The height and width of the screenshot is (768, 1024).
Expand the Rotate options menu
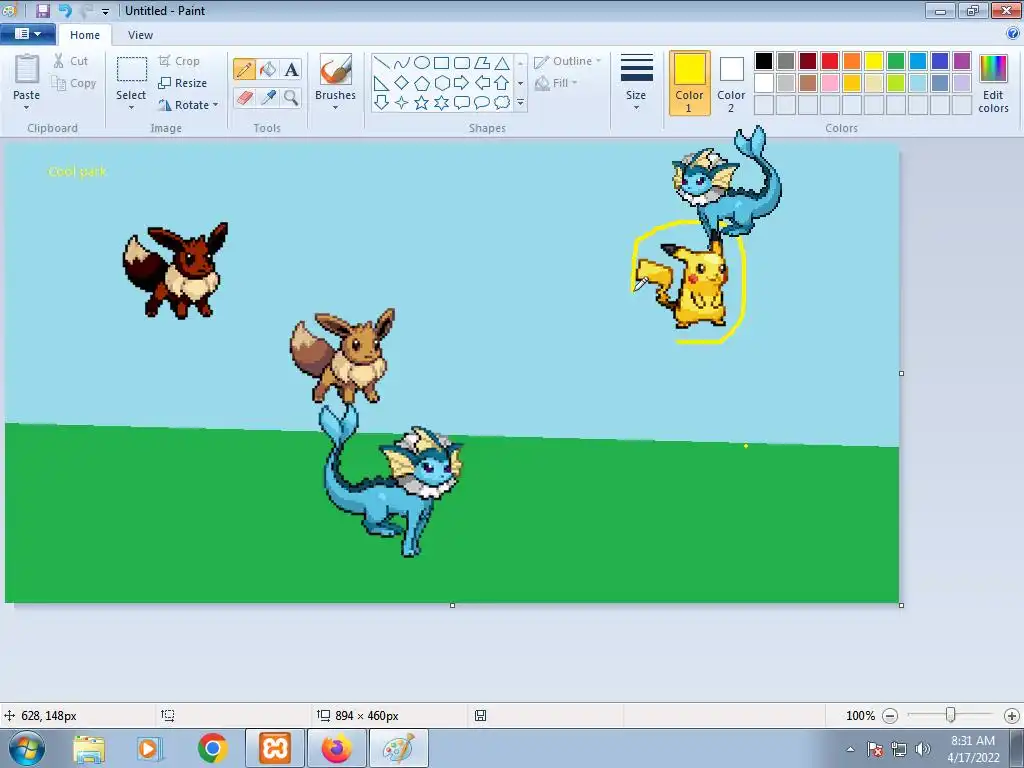(215, 104)
